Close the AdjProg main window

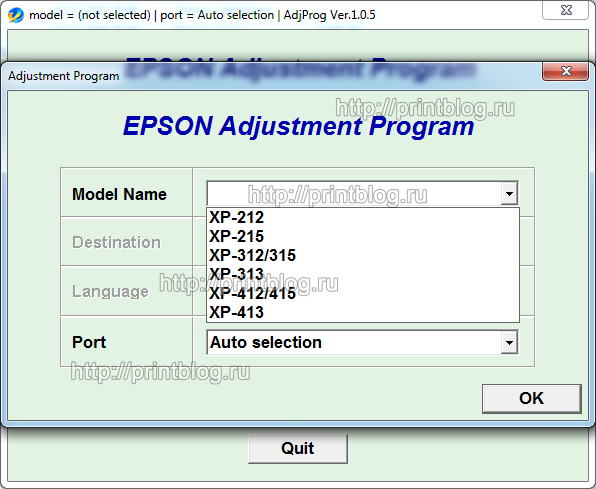click(566, 10)
